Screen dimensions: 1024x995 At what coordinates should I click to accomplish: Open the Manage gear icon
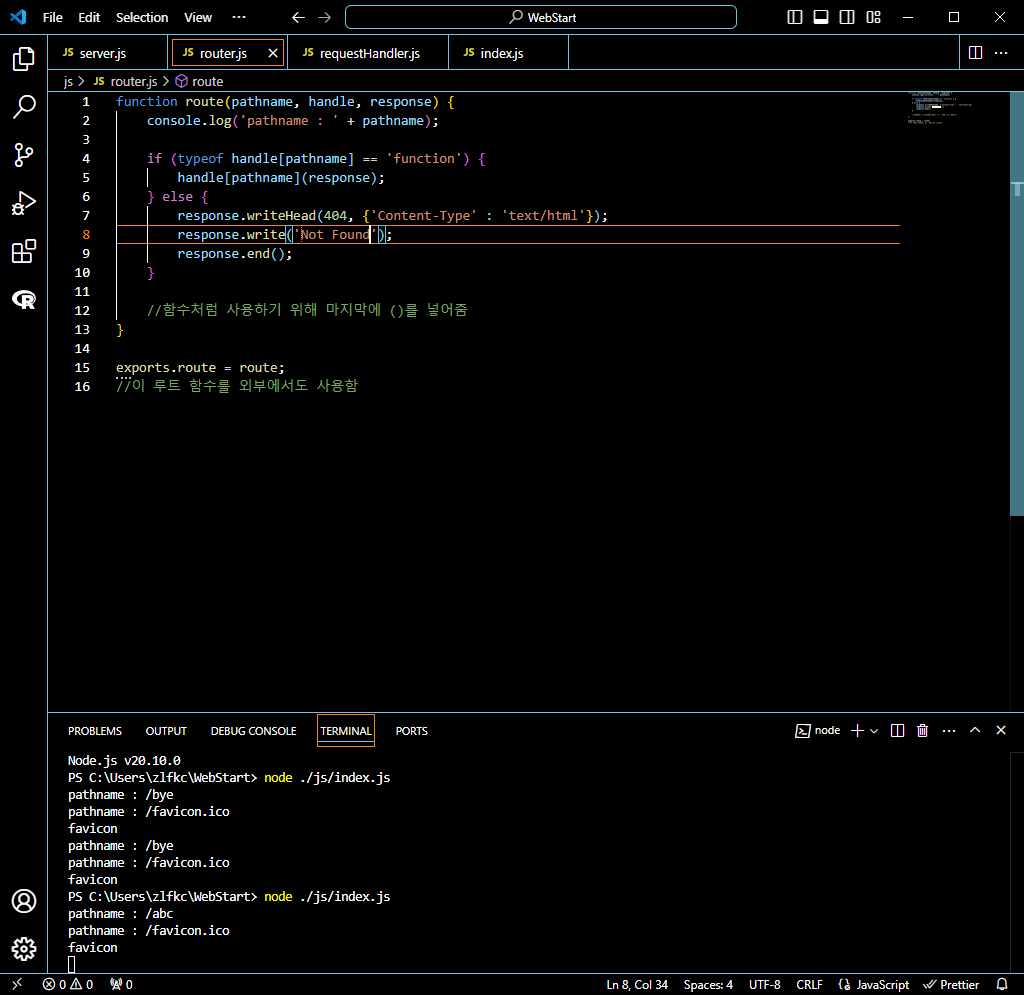[24, 949]
